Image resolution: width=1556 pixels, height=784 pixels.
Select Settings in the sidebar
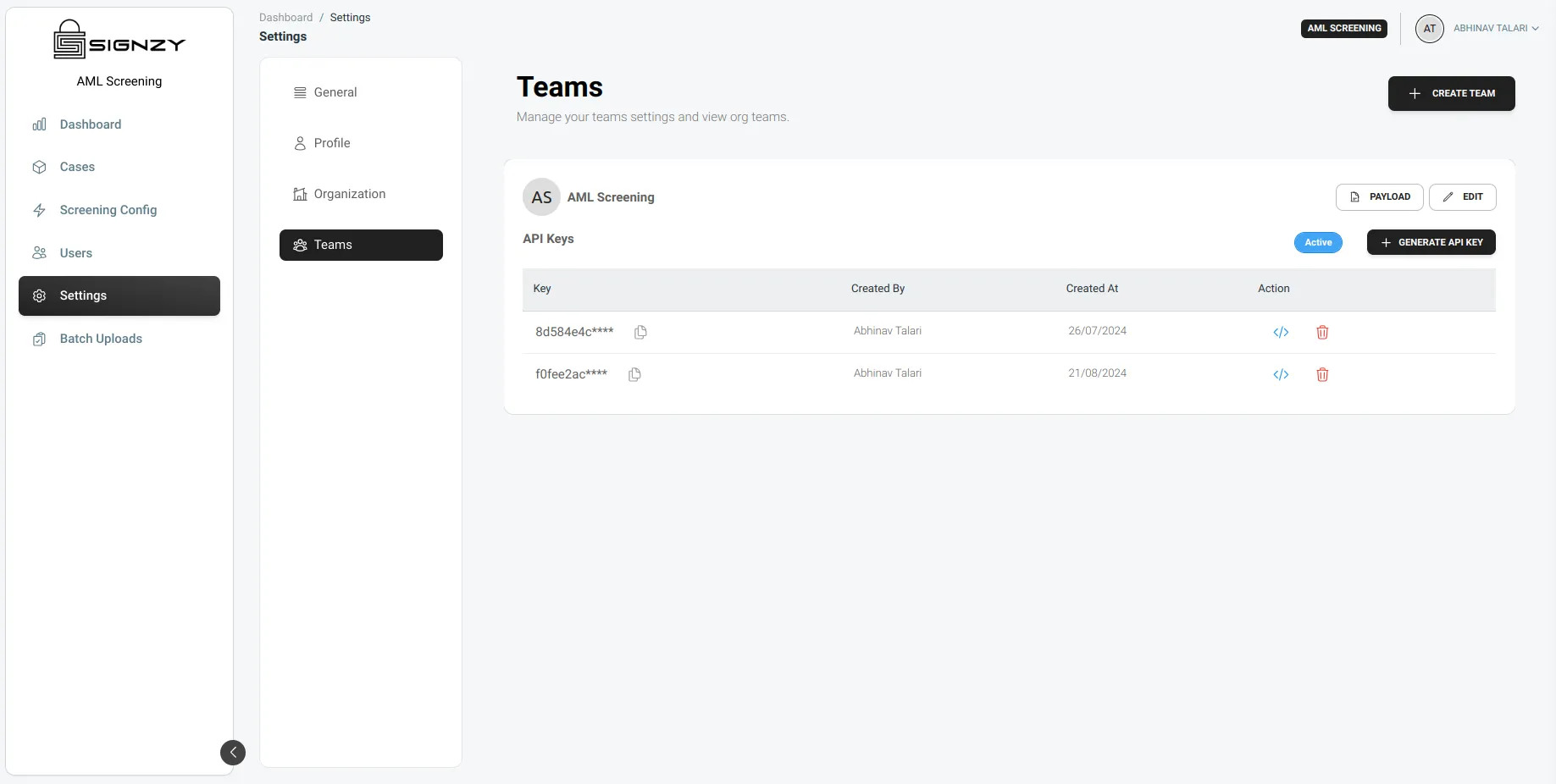[x=119, y=295]
